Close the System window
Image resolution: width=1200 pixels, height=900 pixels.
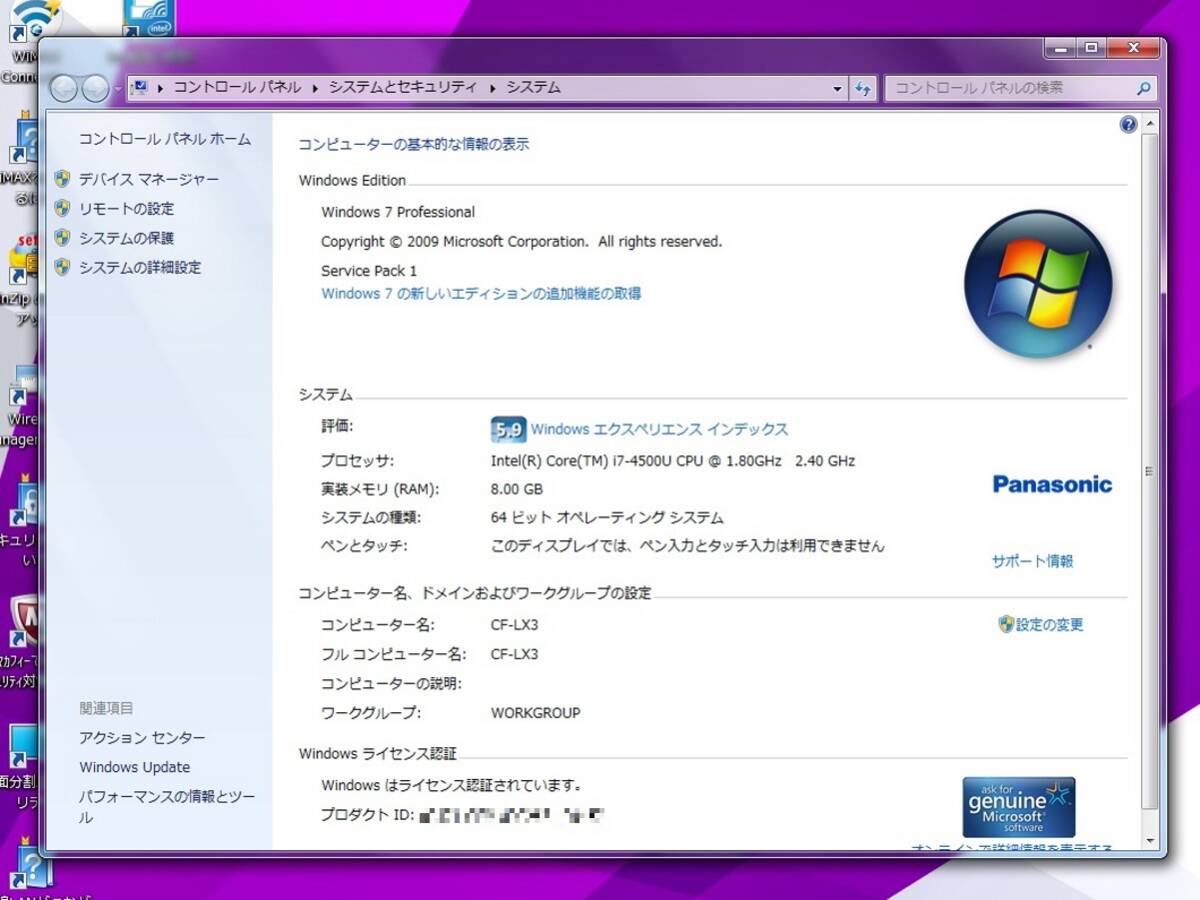point(1133,47)
